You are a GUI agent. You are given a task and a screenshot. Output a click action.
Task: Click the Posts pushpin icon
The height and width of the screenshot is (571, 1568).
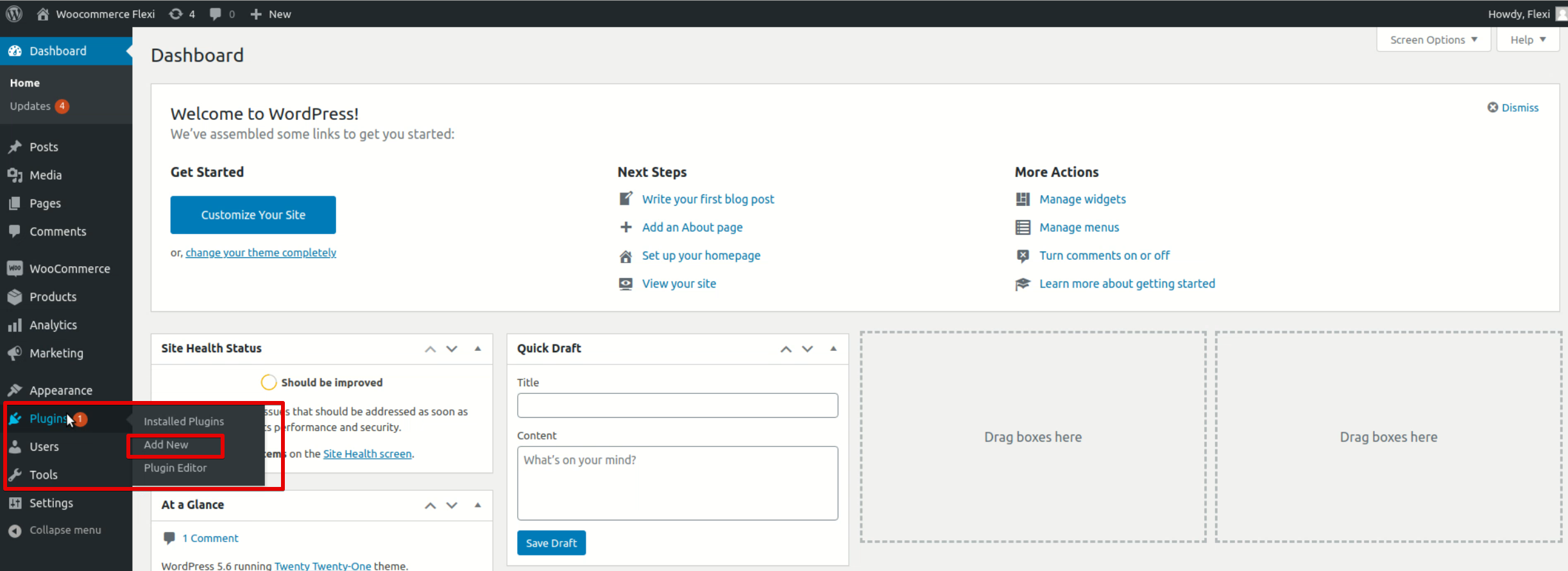(15, 147)
